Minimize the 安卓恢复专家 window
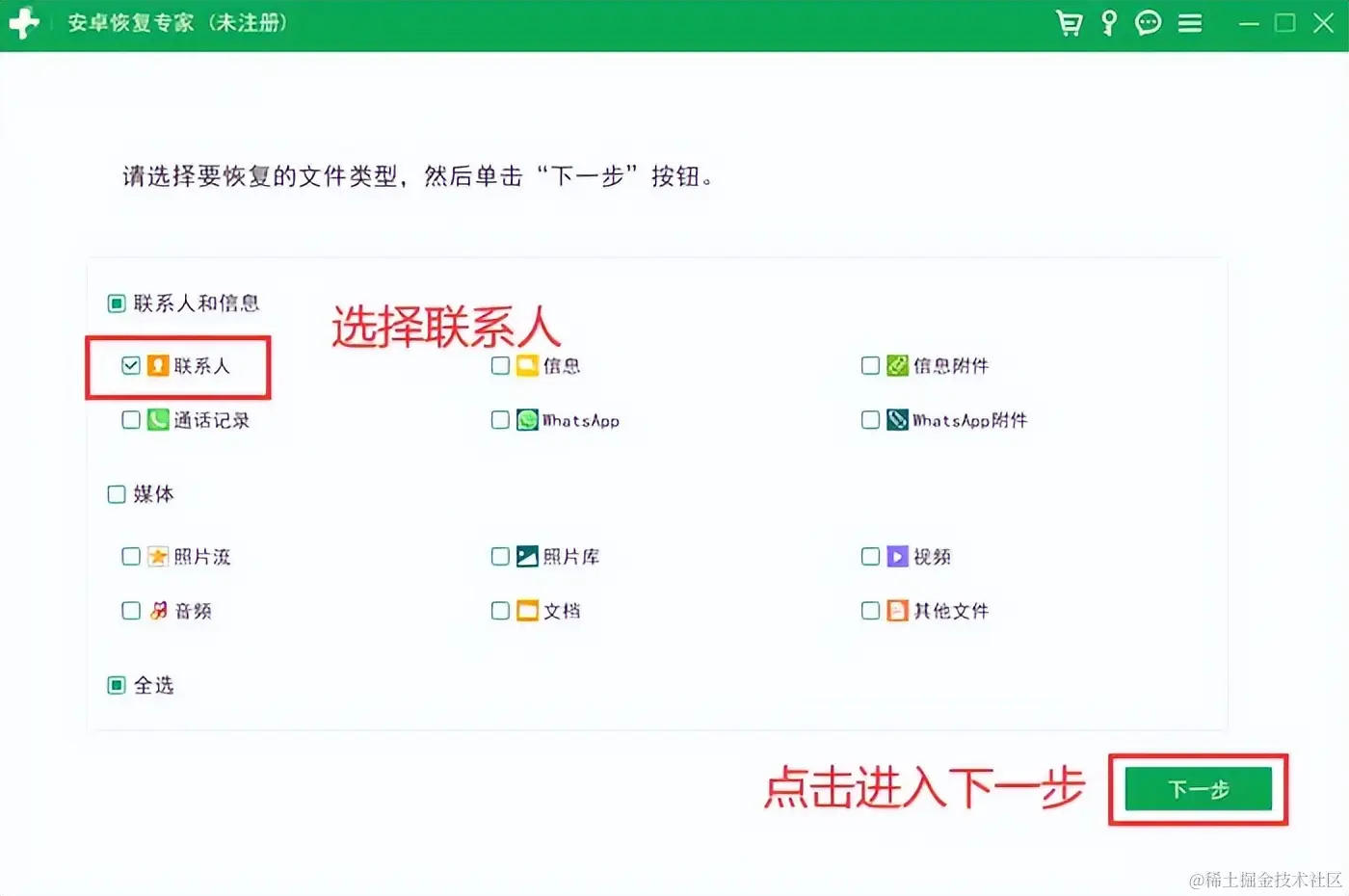The height and width of the screenshot is (896, 1349). point(1249,23)
